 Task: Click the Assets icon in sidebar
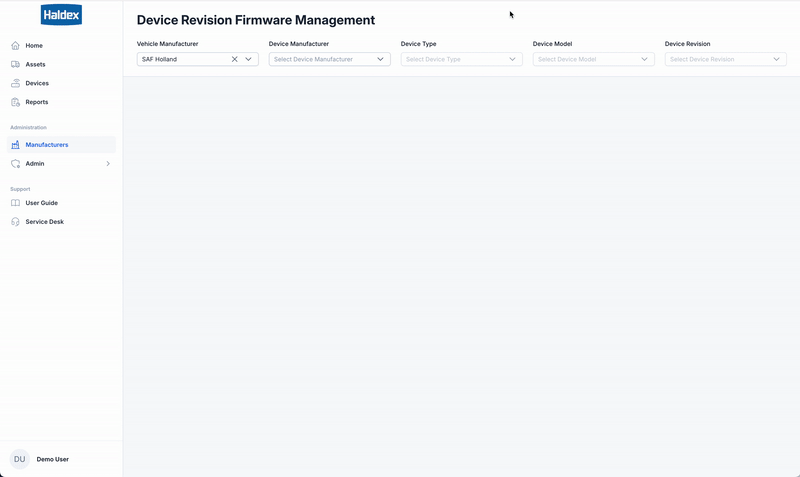pyautogui.click(x=15, y=65)
